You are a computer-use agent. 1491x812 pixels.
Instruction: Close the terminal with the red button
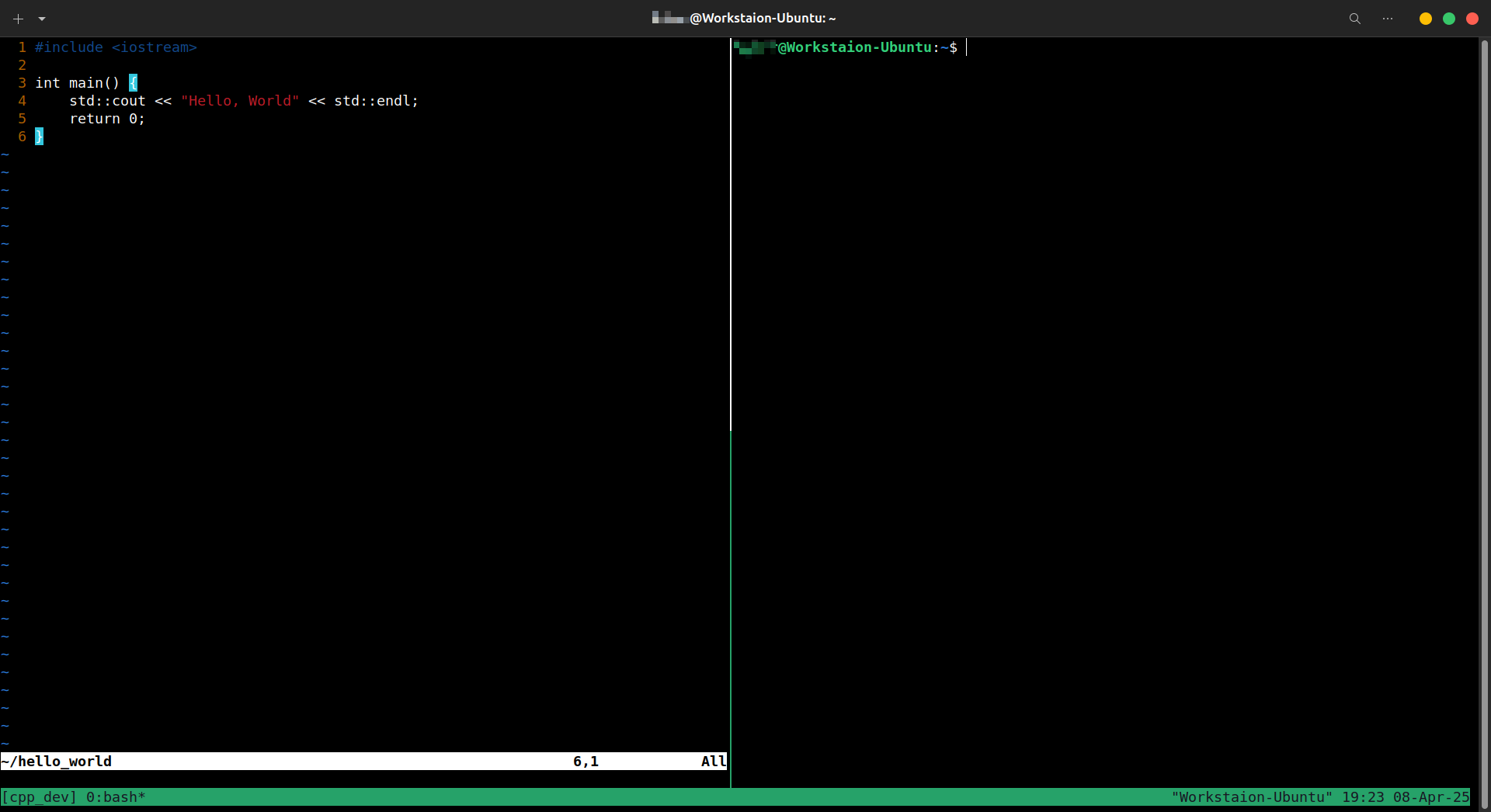[x=1472, y=19]
